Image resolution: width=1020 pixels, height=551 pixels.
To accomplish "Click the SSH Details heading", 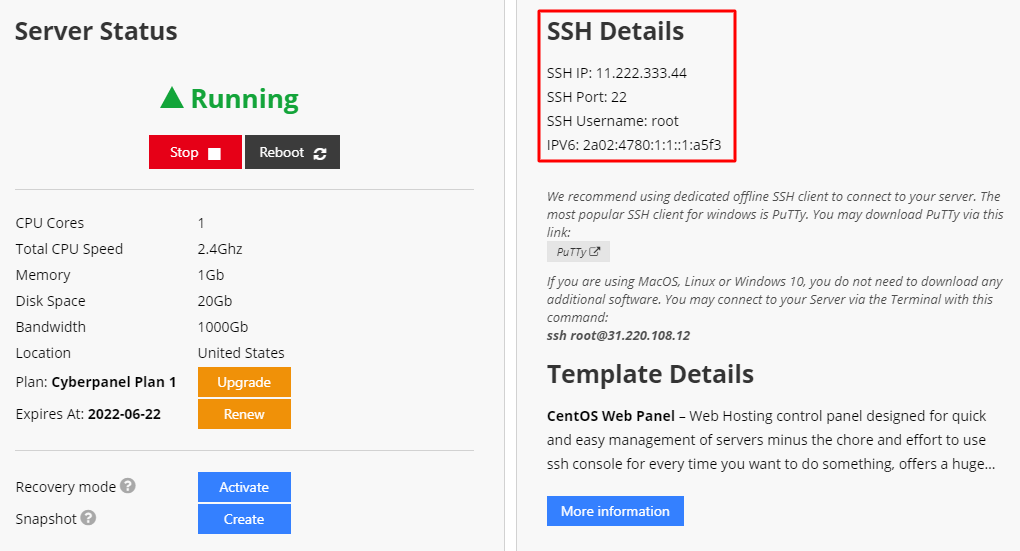I will point(615,31).
